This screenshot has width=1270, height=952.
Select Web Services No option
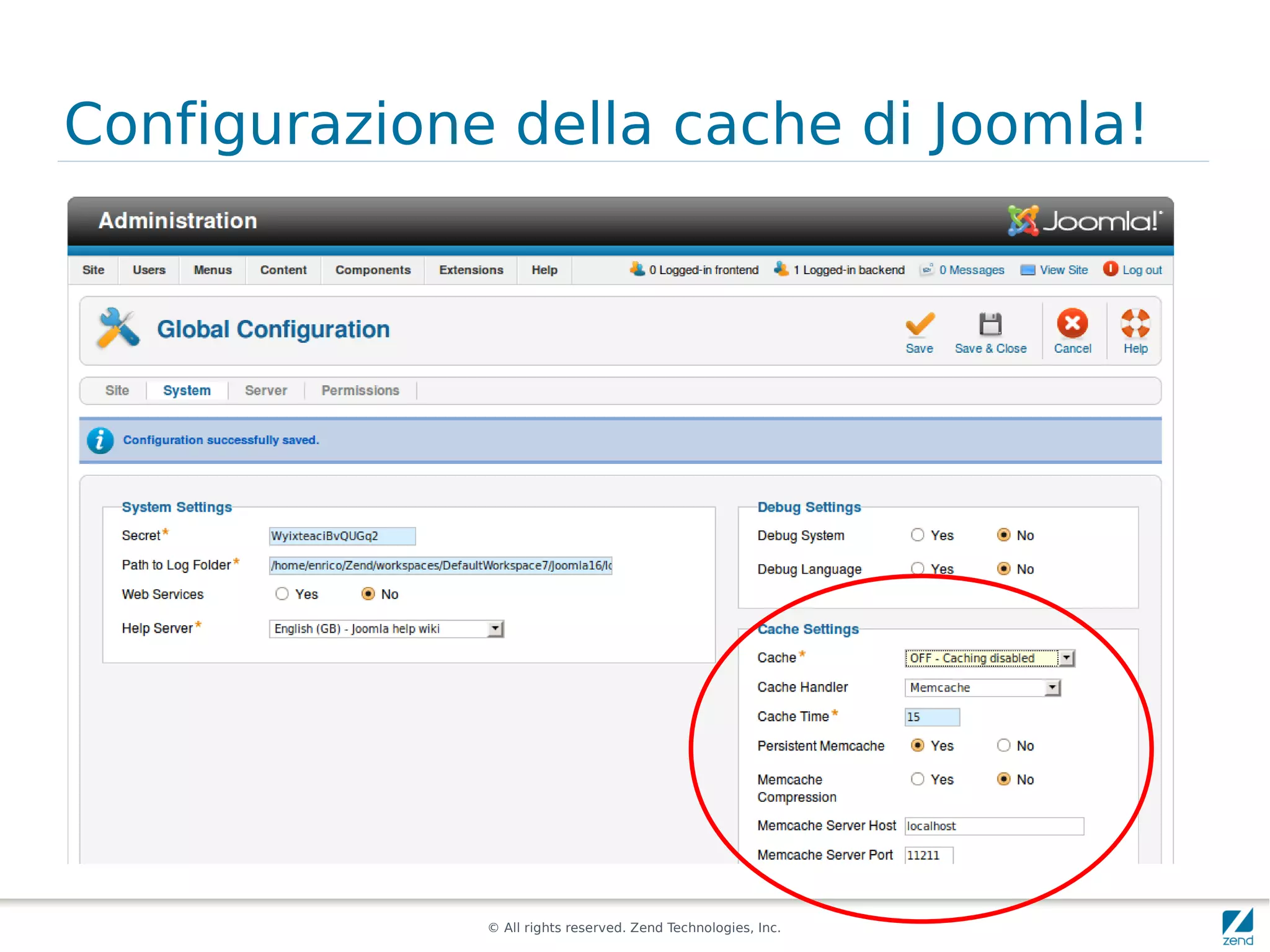368,594
